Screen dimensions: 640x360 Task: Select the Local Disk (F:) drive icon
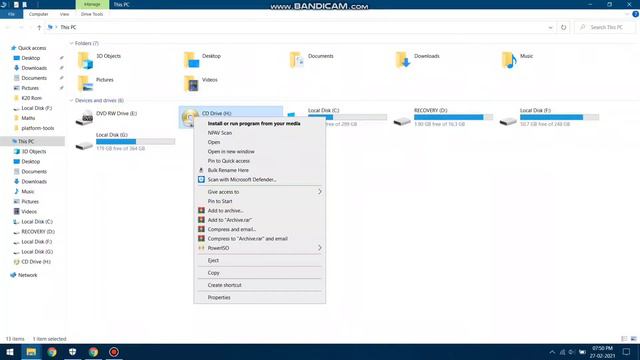pos(508,121)
